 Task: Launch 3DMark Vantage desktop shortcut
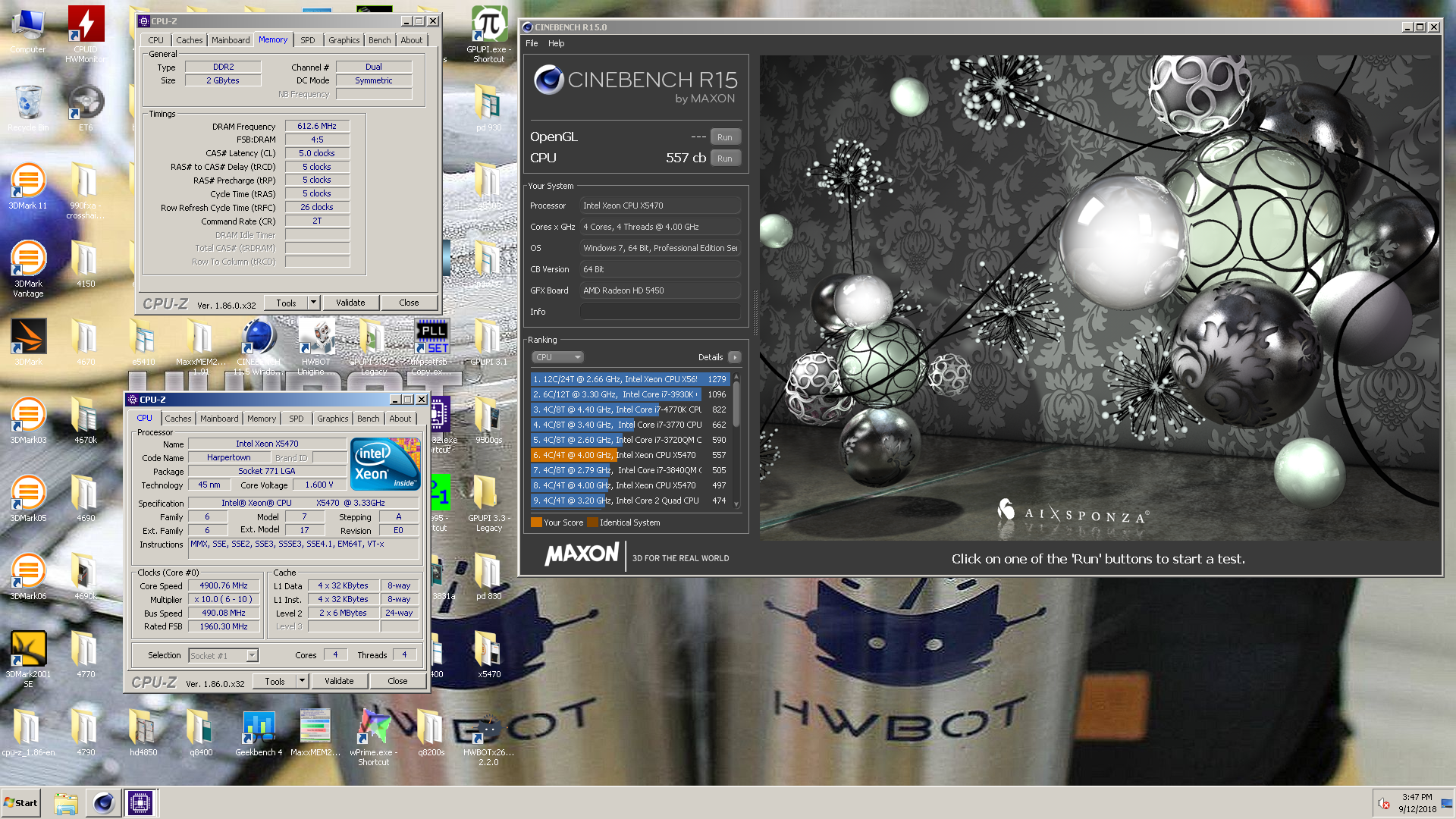click(x=28, y=269)
